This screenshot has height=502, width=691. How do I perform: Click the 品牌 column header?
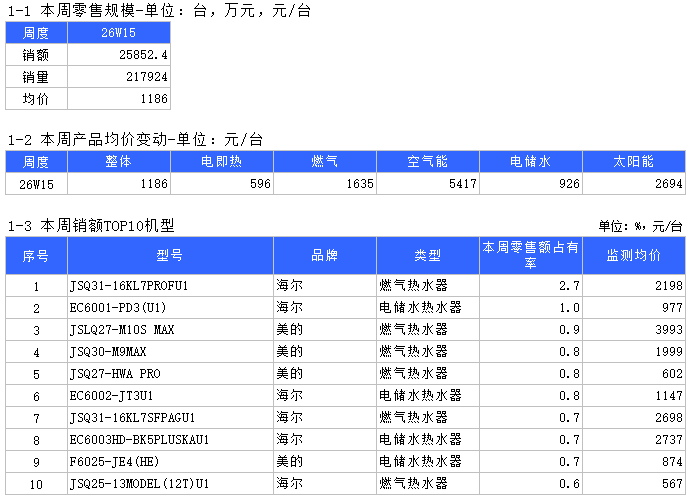coord(325,255)
